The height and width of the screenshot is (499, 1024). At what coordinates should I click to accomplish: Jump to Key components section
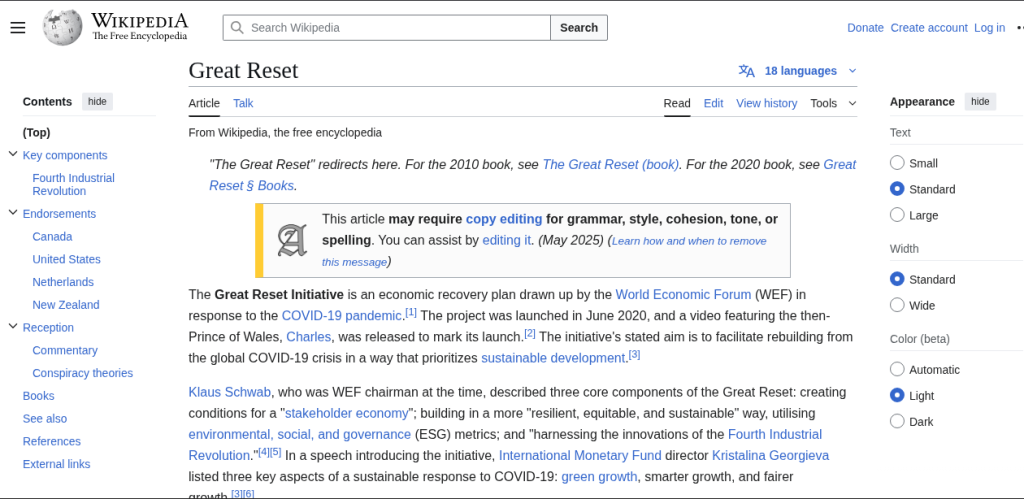tap(65, 155)
